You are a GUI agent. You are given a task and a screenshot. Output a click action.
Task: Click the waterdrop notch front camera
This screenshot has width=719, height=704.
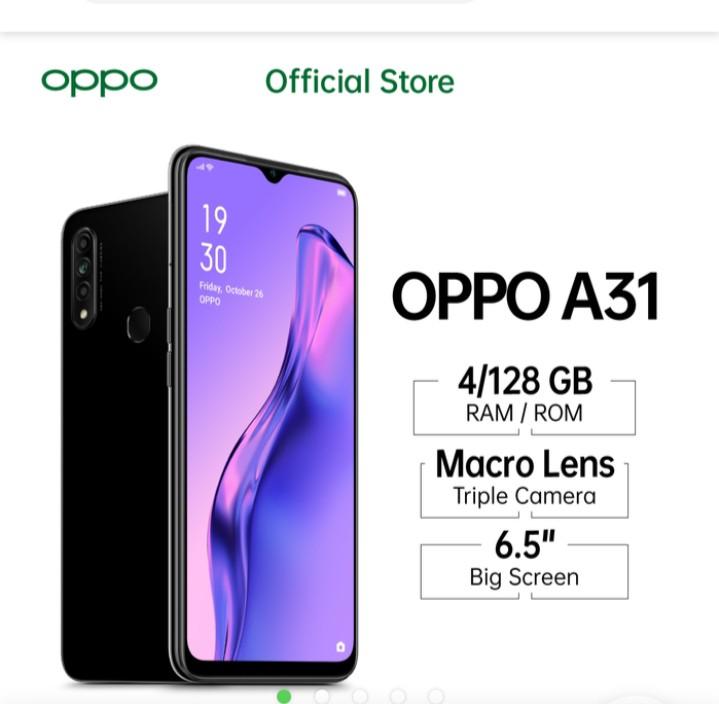(273, 174)
